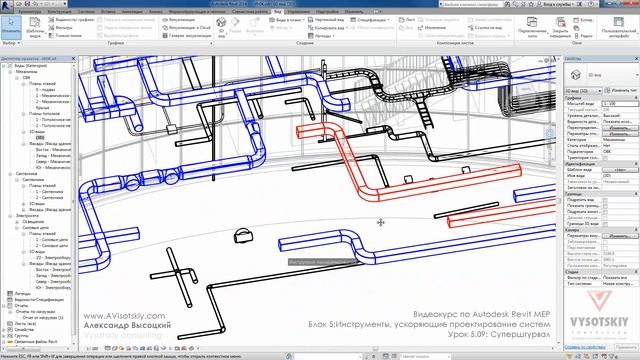640x360 pixels.
Task: Close hidden windows
Action: tap(560, 27)
